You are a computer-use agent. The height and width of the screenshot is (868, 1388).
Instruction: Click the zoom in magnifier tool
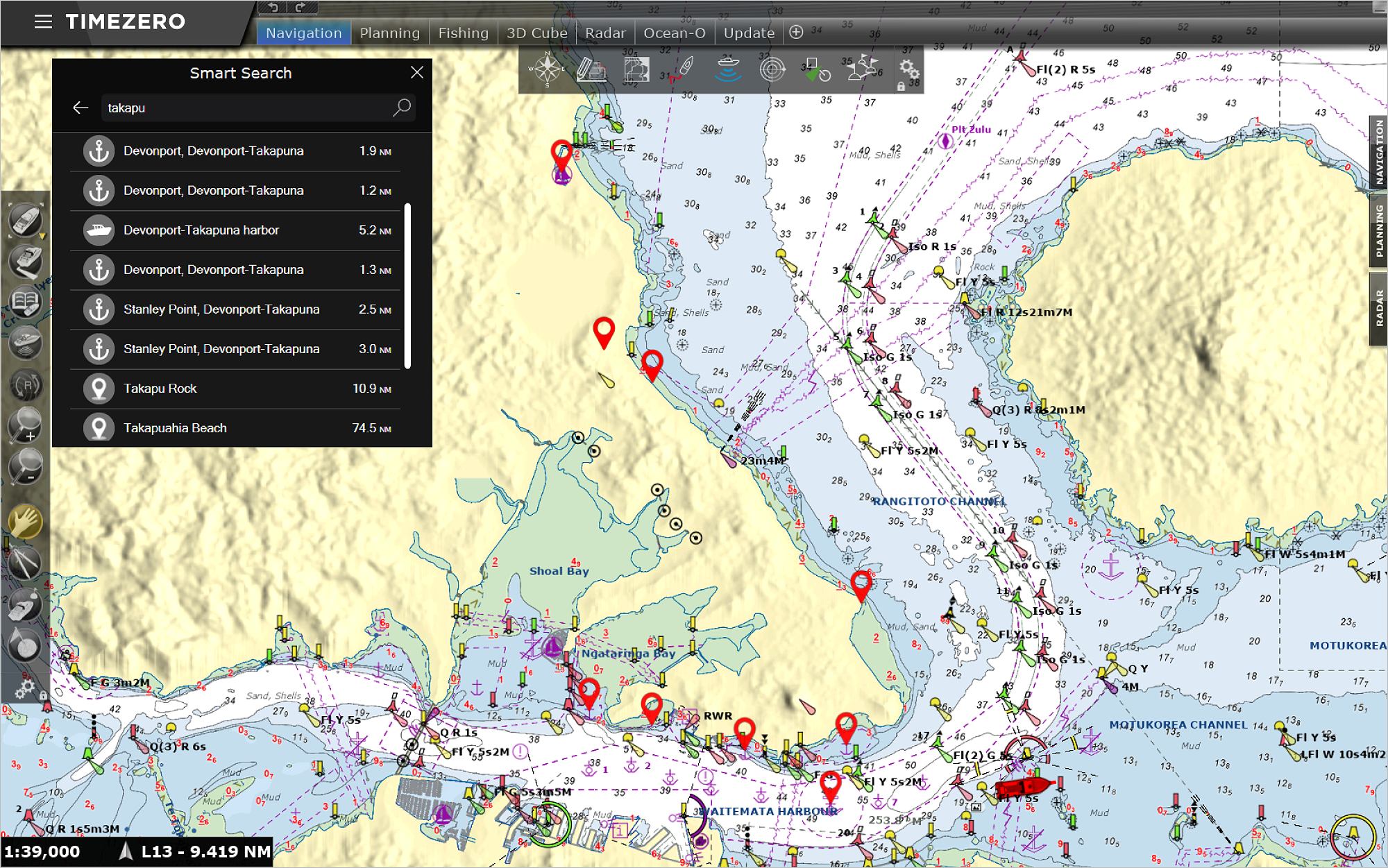pos(25,424)
